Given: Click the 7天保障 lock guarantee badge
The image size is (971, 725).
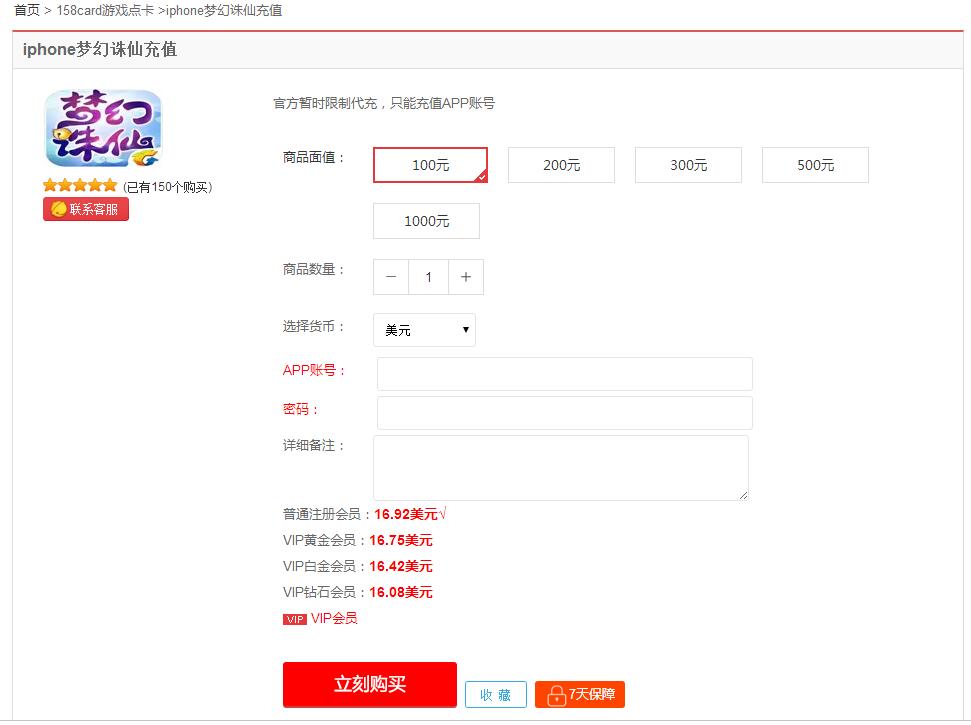Looking at the screenshot, I should (x=580, y=695).
